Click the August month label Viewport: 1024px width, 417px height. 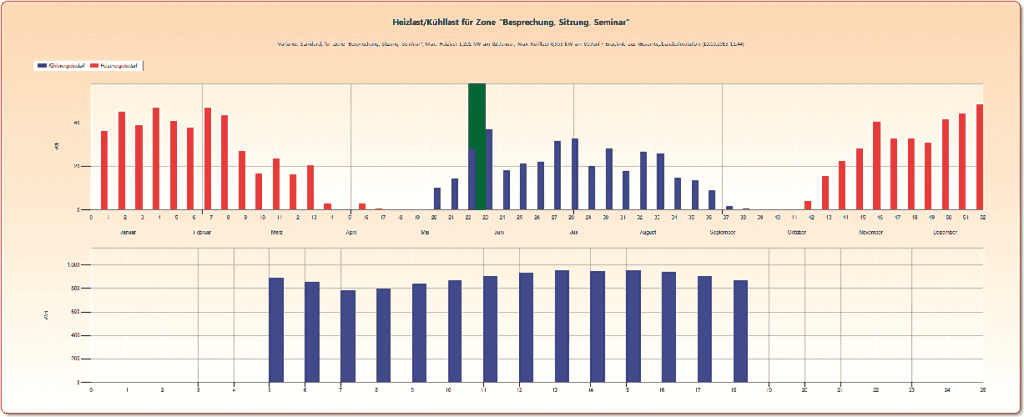(x=646, y=232)
